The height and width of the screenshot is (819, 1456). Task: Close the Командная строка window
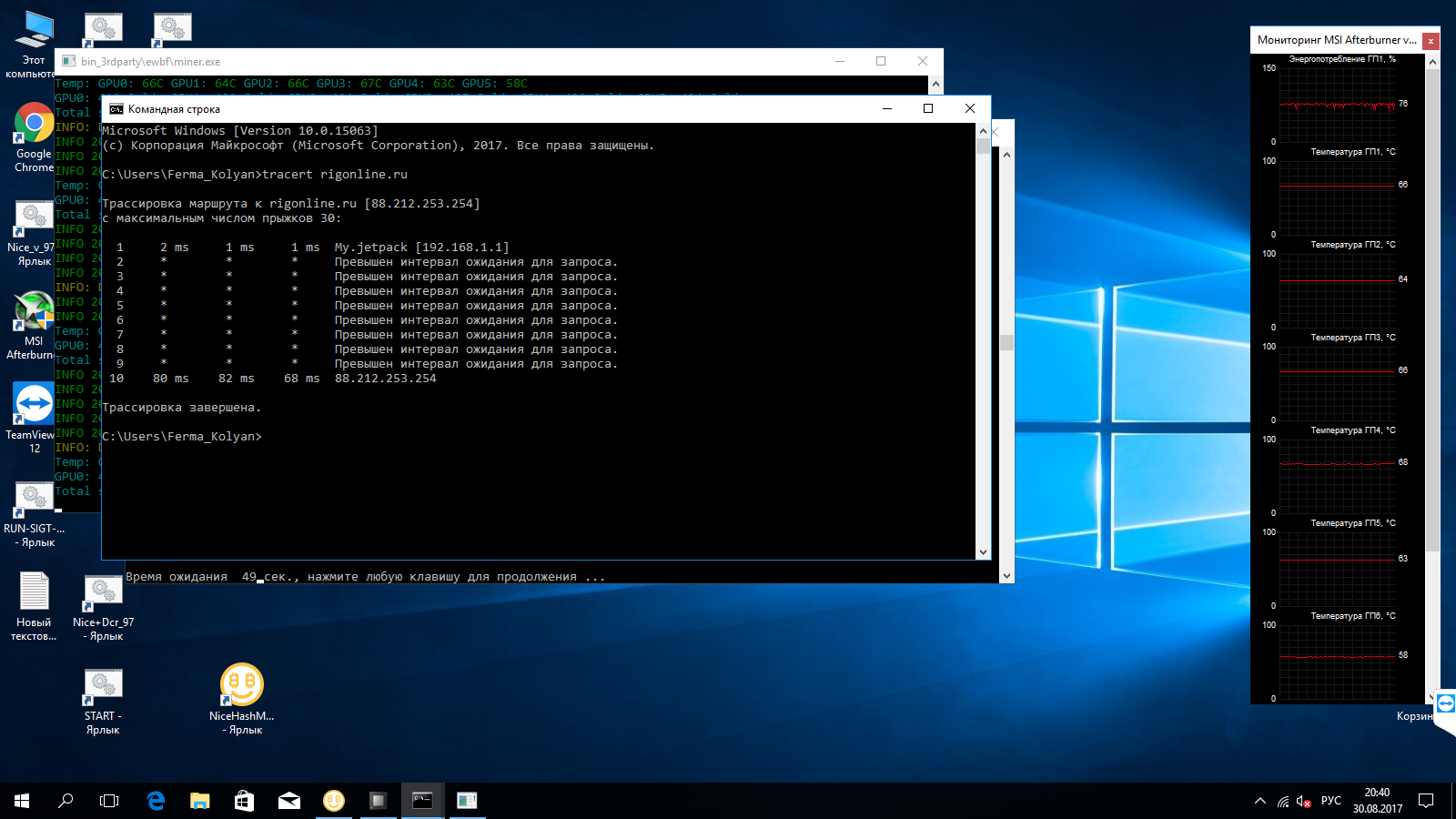pyautogui.click(x=970, y=108)
